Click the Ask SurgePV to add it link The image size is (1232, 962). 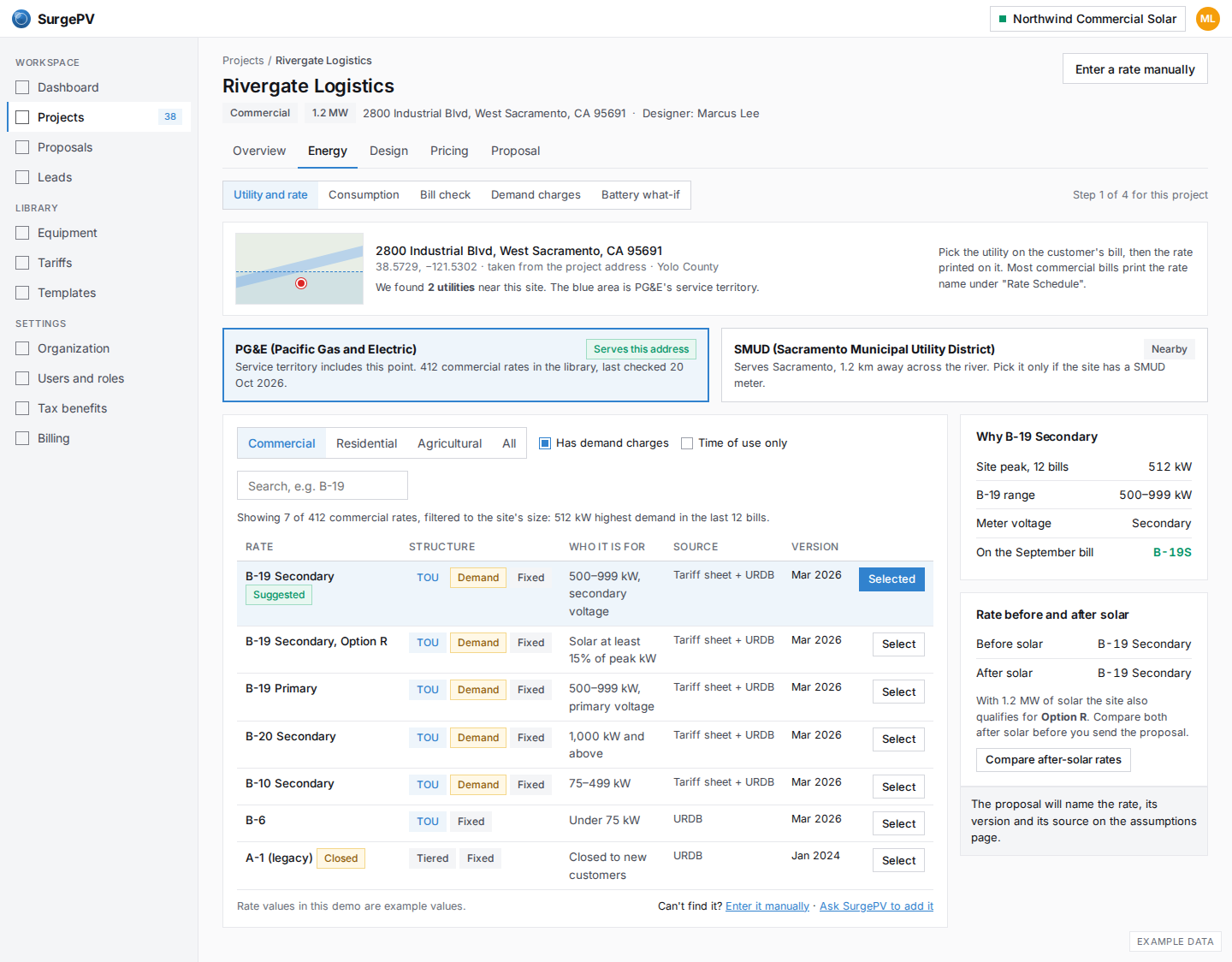pos(876,906)
